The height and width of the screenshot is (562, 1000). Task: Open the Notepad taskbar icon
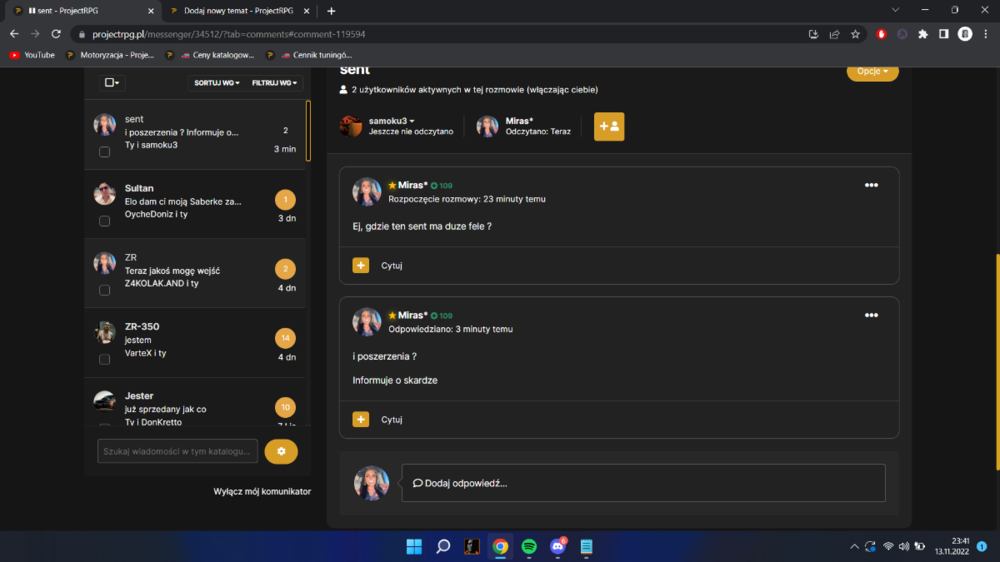coord(586,547)
